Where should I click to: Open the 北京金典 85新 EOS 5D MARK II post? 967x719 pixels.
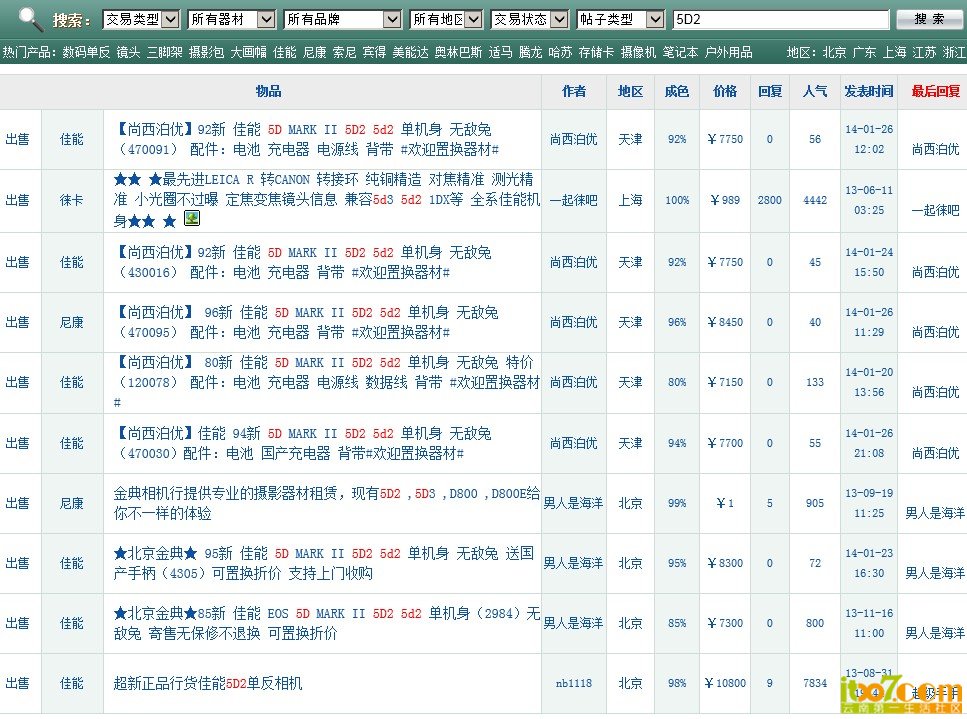coord(326,623)
